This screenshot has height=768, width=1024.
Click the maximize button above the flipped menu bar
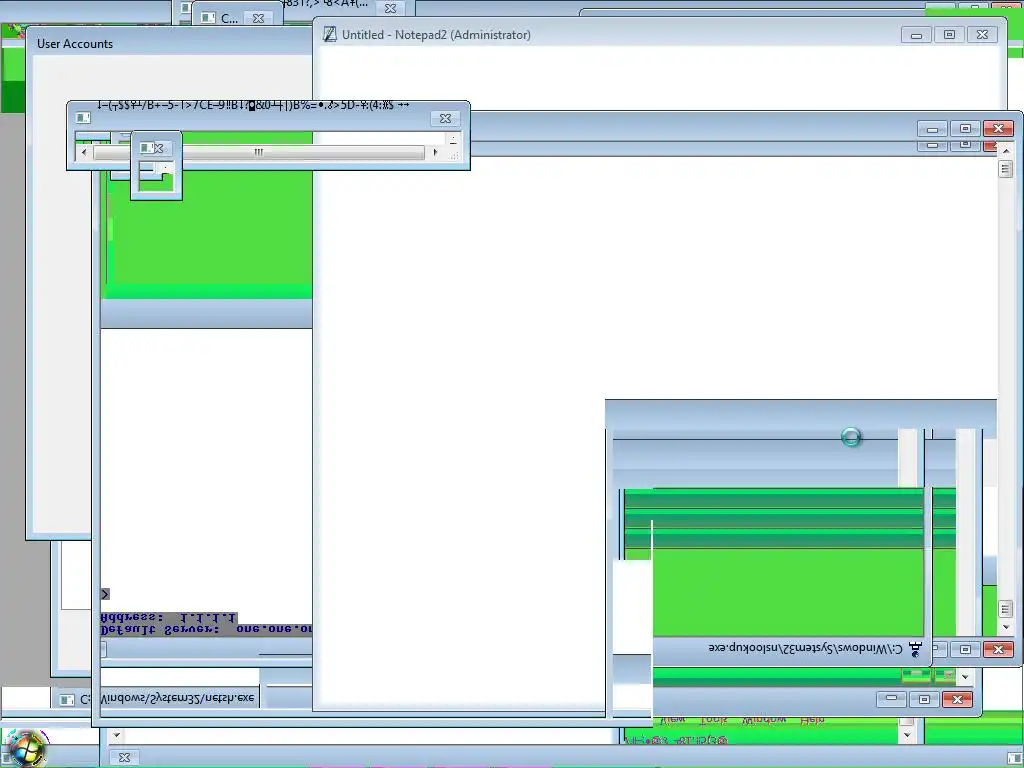[924, 699]
